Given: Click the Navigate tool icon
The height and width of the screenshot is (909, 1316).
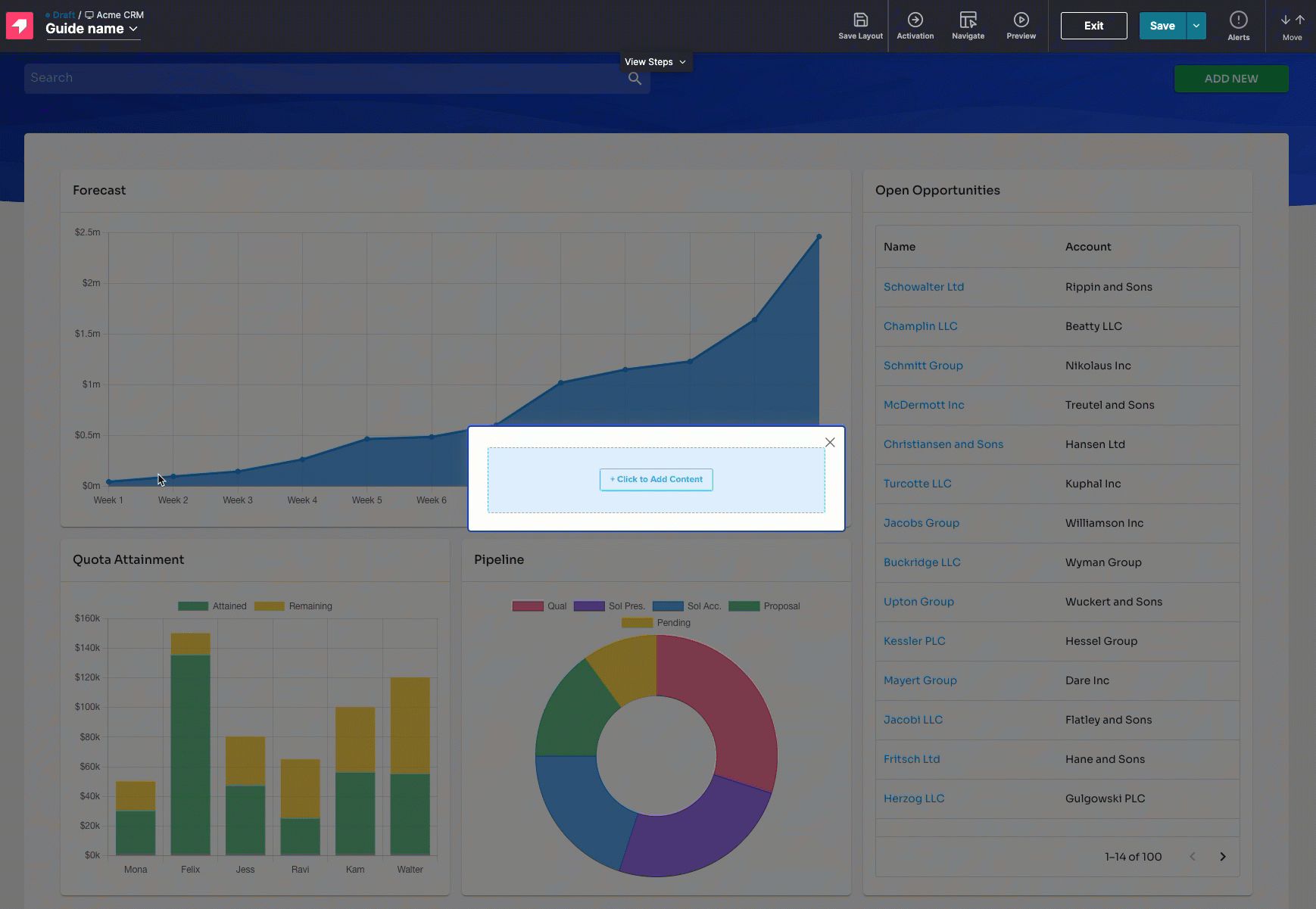Looking at the screenshot, I should pyautogui.click(x=968, y=20).
